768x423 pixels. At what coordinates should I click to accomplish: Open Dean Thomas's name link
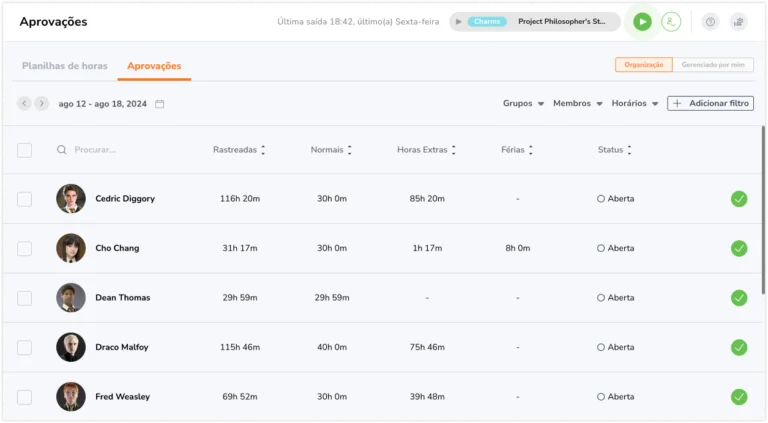(x=122, y=298)
